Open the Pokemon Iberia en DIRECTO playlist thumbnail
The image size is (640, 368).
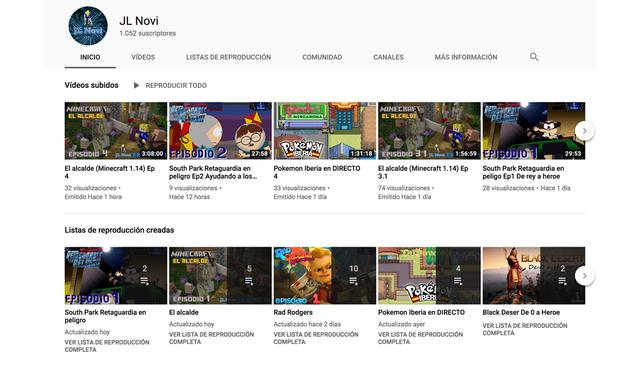(429, 275)
